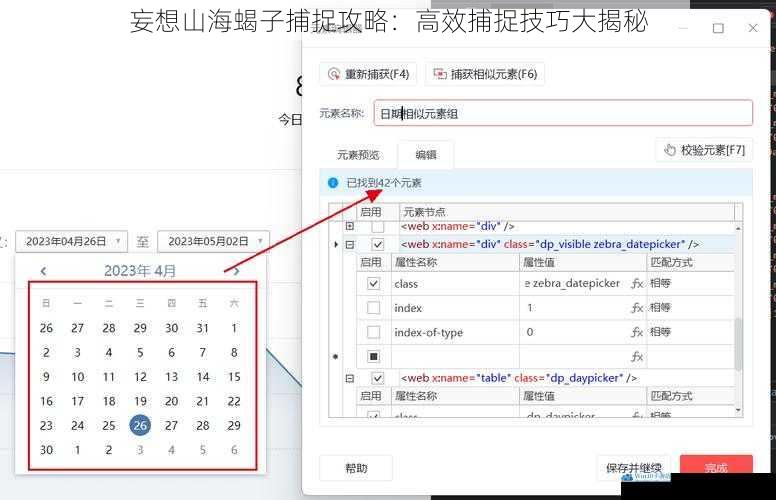Click the 2023年 4月 calendar header
This screenshot has width=776, height=500.
click(140, 271)
